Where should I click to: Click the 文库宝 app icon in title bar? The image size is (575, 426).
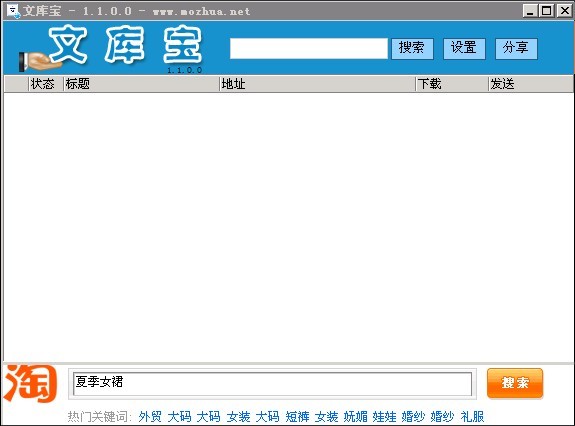coord(14,11)
